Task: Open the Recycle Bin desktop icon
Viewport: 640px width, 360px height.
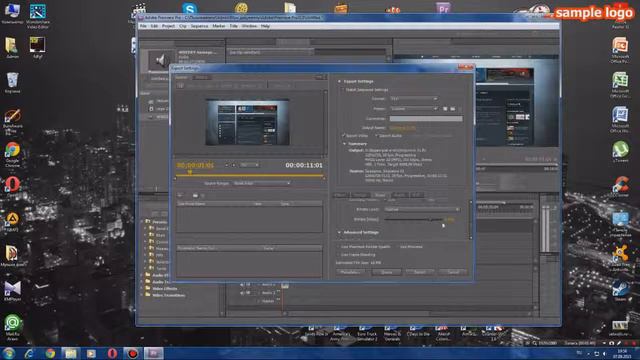Action: [x=12, y=83]
